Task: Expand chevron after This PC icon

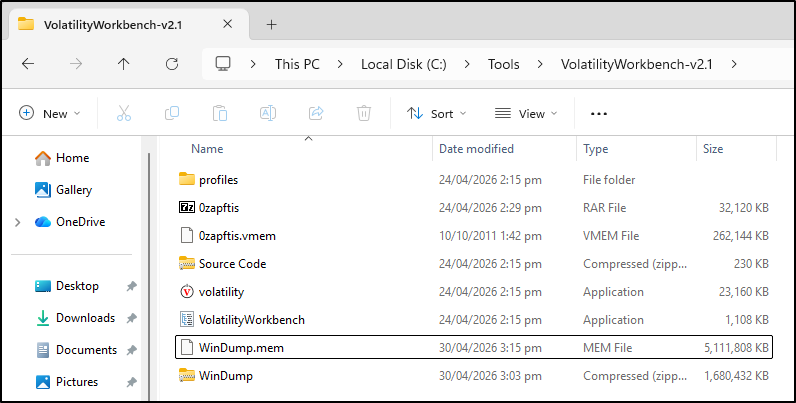Action: [253, 64]
